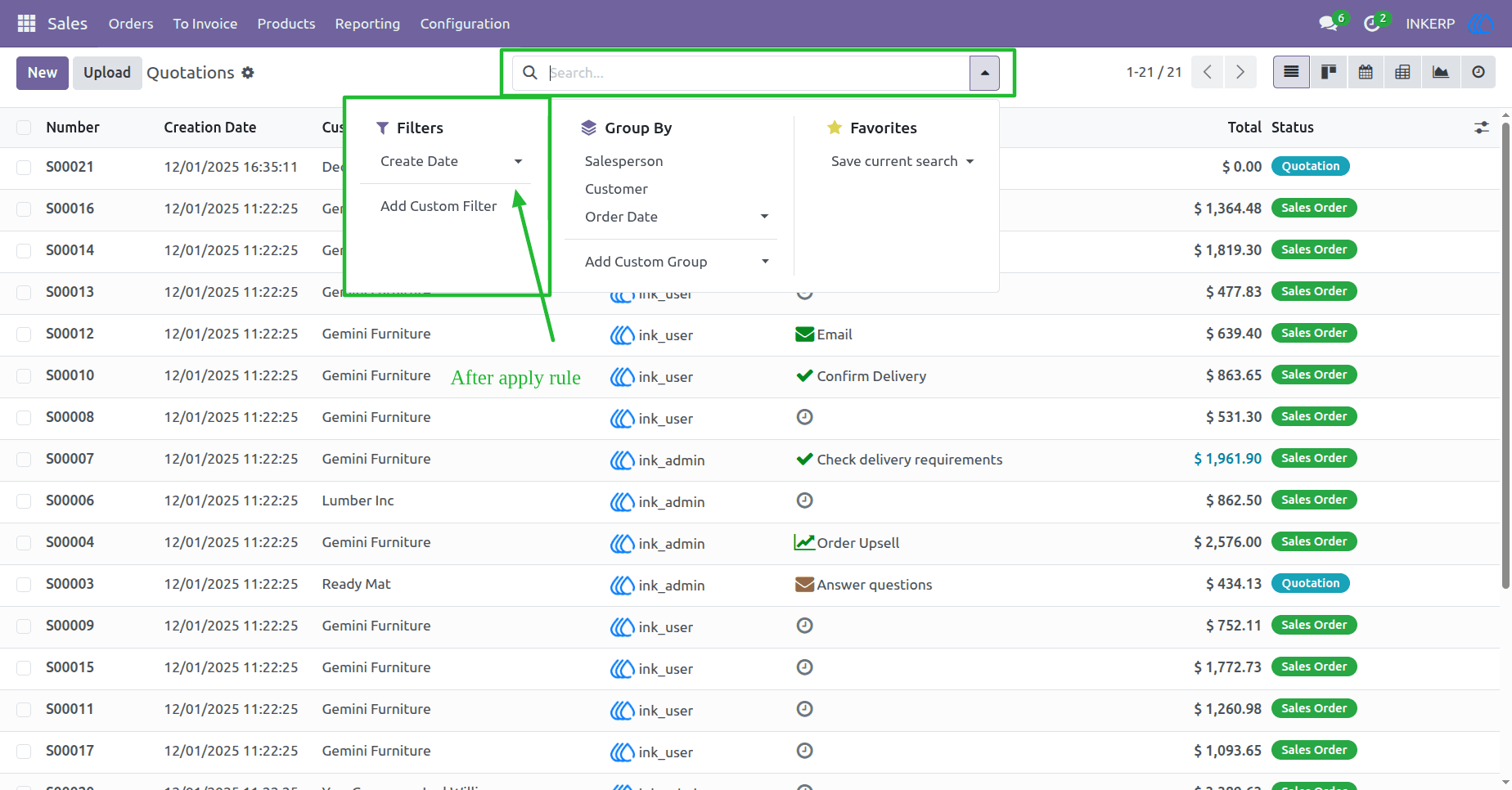This screenshot has height=790, width=1512.
Task: Tick the select-all header checkbox
Action: coord(24,128)
